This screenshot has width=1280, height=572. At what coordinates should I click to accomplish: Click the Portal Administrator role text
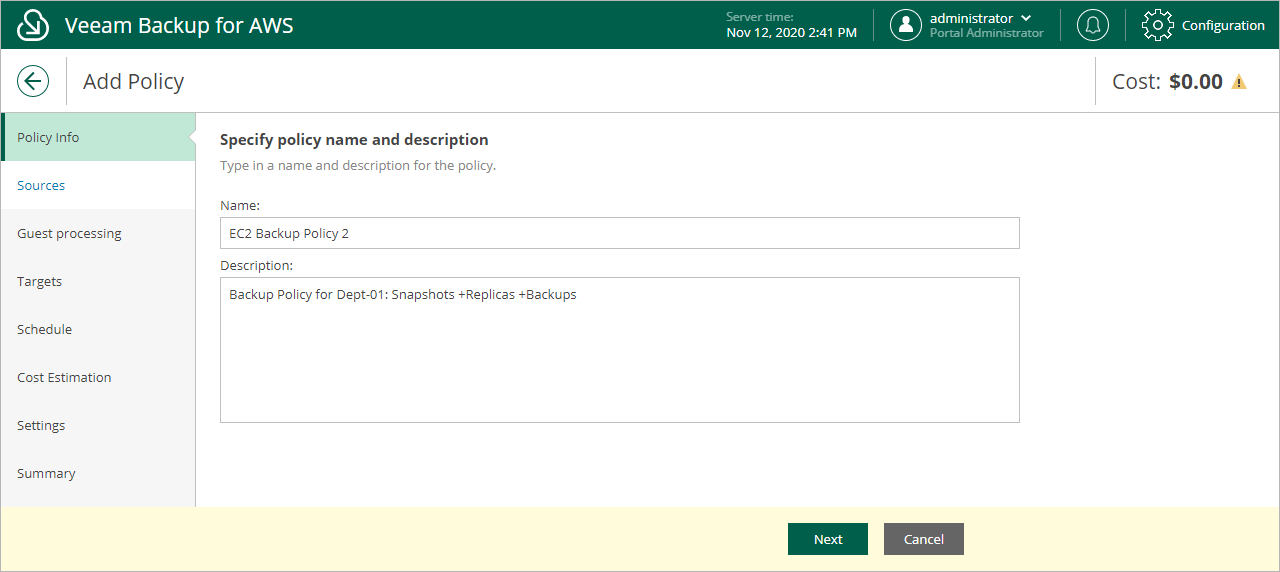coord(987,33)
